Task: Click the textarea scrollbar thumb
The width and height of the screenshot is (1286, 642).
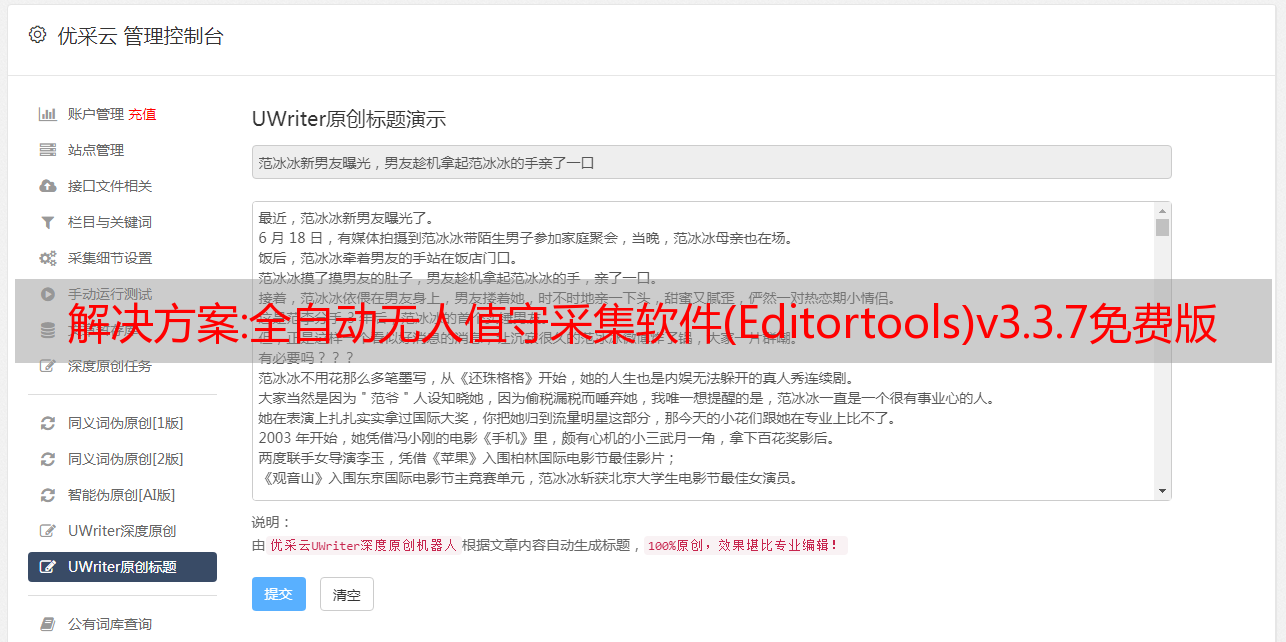Action: coord(1162,228)
